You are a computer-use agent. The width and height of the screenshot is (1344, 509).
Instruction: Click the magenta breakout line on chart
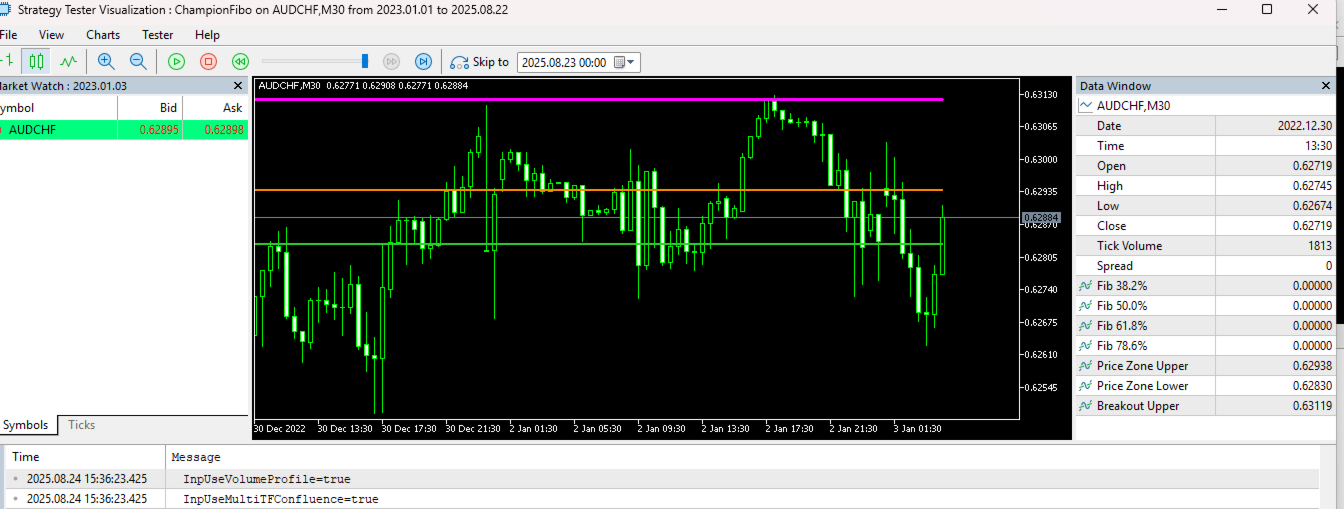(598, 99)
